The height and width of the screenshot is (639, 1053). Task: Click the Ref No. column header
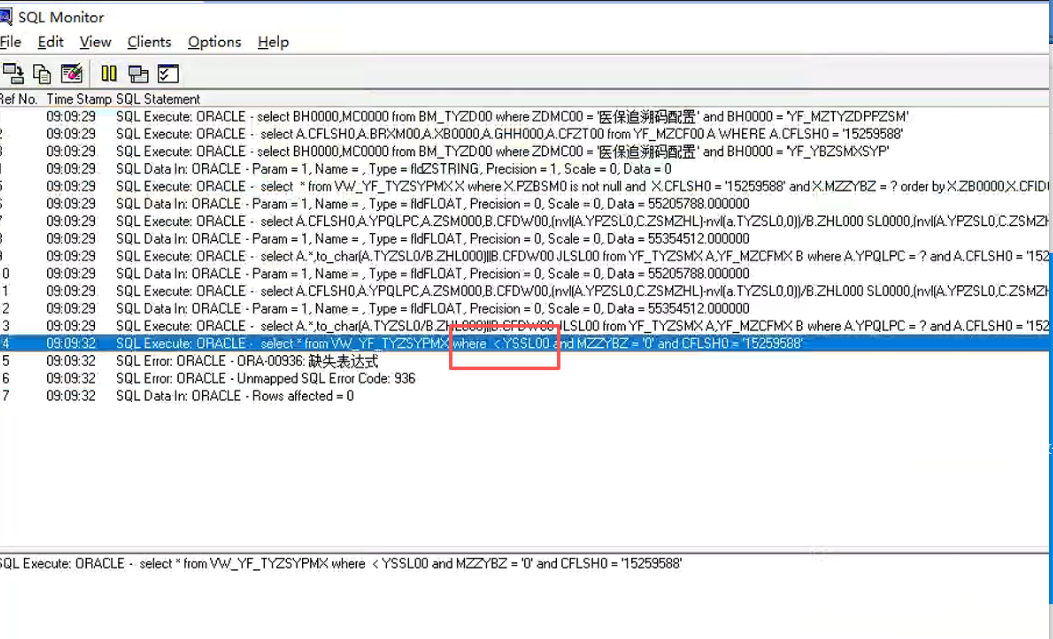(x=19, y=99)
